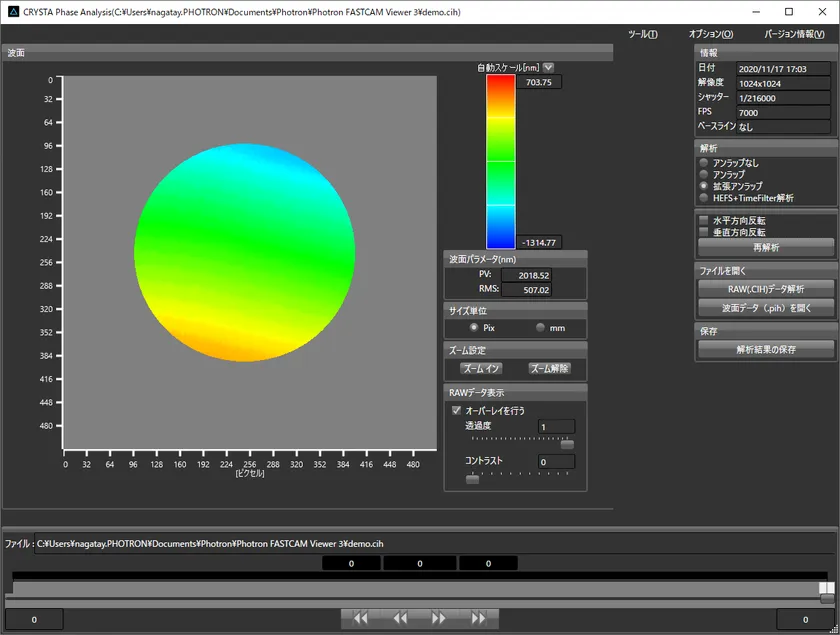Viewport: 840px width, 635px height.
Task: Enable 垂直方向反転 checkbox
Action: tap(704, 232)
